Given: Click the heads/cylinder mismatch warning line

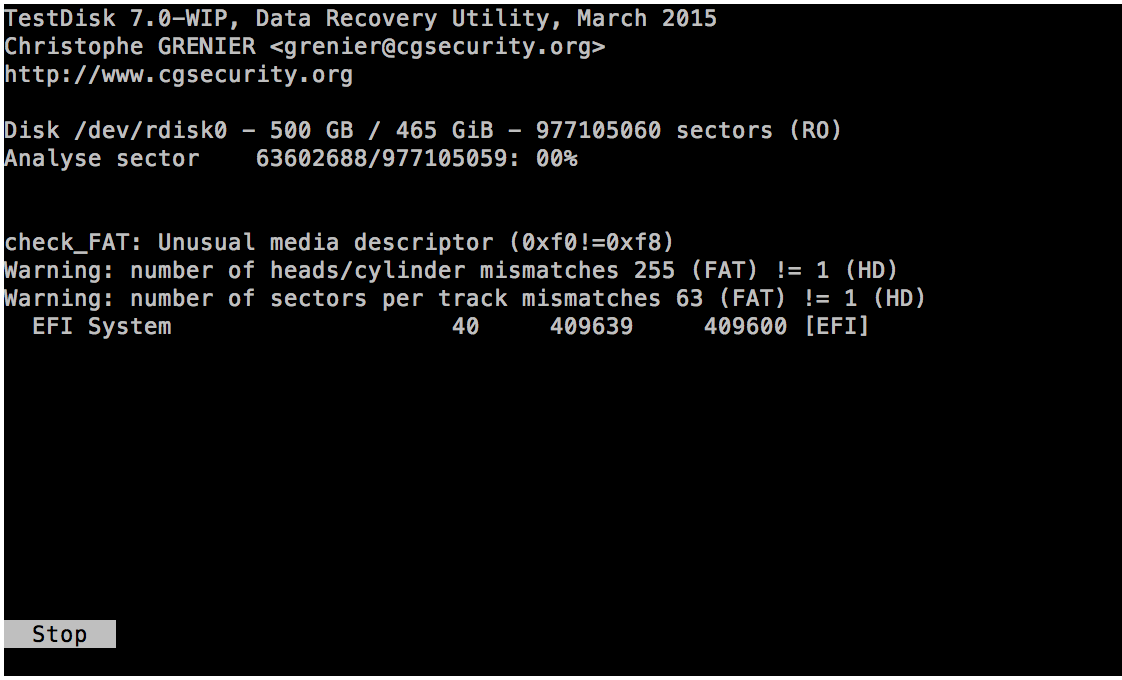Looking at the screenshot, I should click(450, 271).
